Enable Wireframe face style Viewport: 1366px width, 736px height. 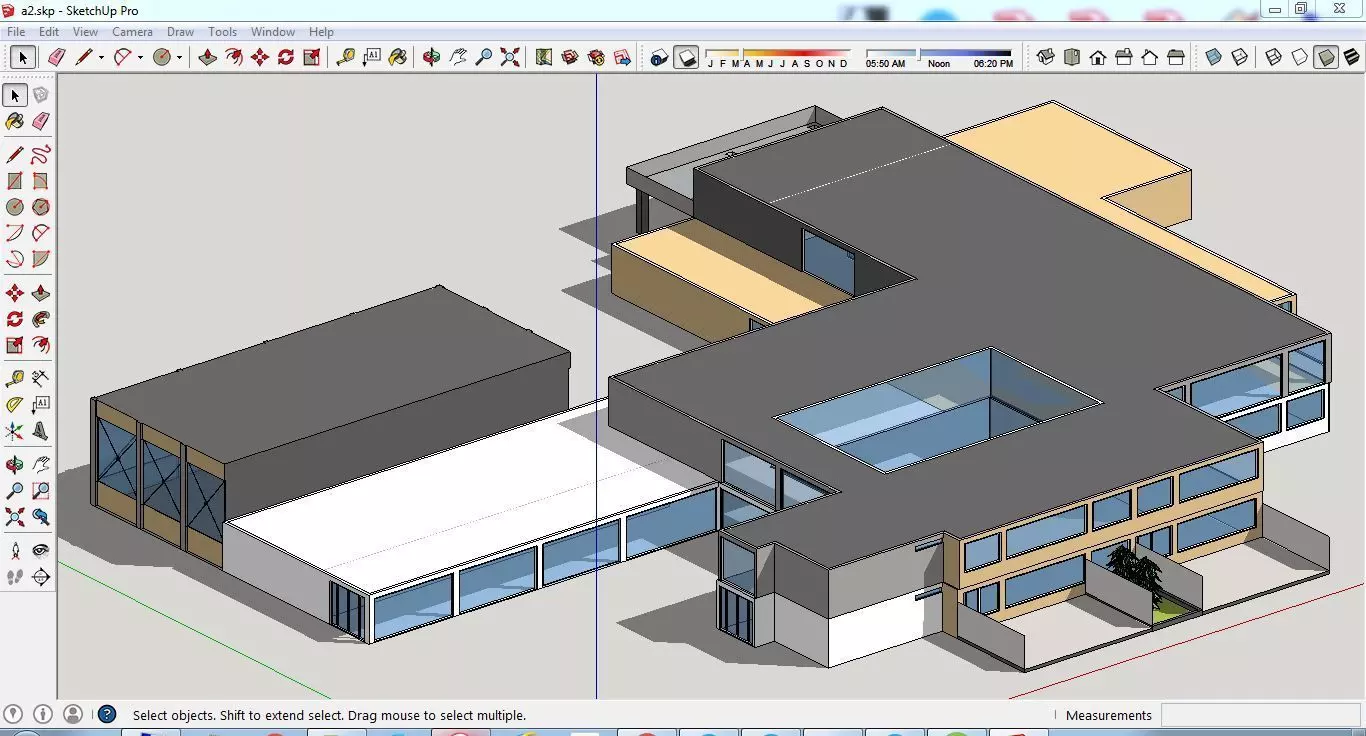1273,57
